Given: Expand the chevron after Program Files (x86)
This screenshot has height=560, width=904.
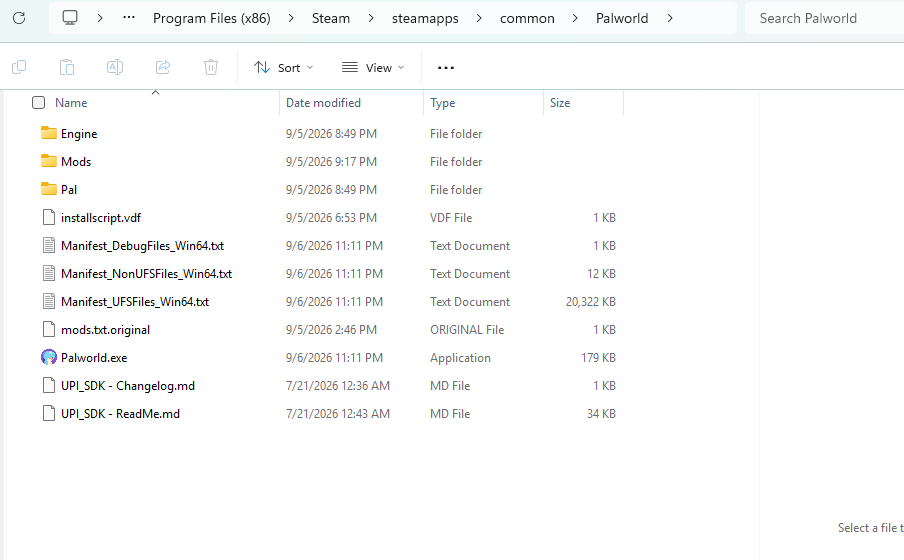Looking at the screenshot, I should [x=291, y=18].
